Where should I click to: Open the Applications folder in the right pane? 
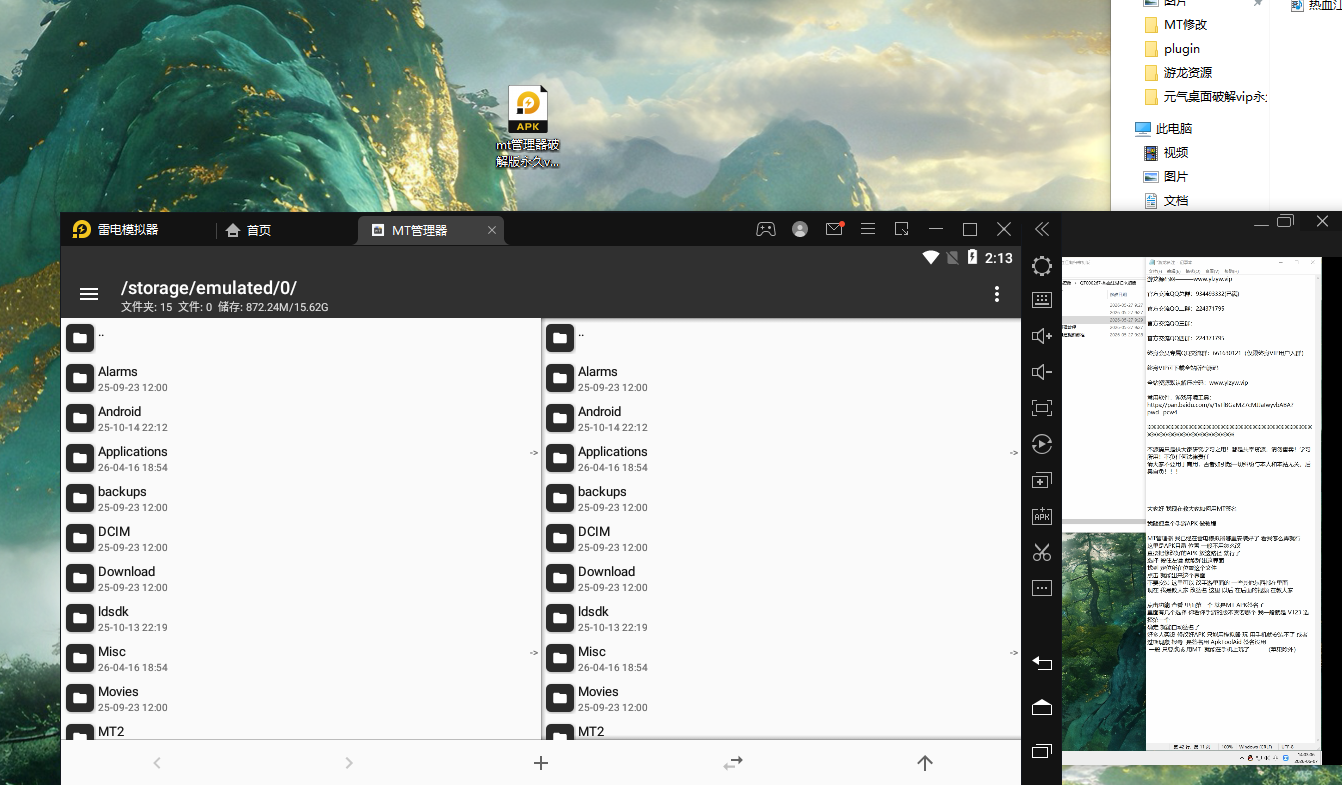[781, 458]
